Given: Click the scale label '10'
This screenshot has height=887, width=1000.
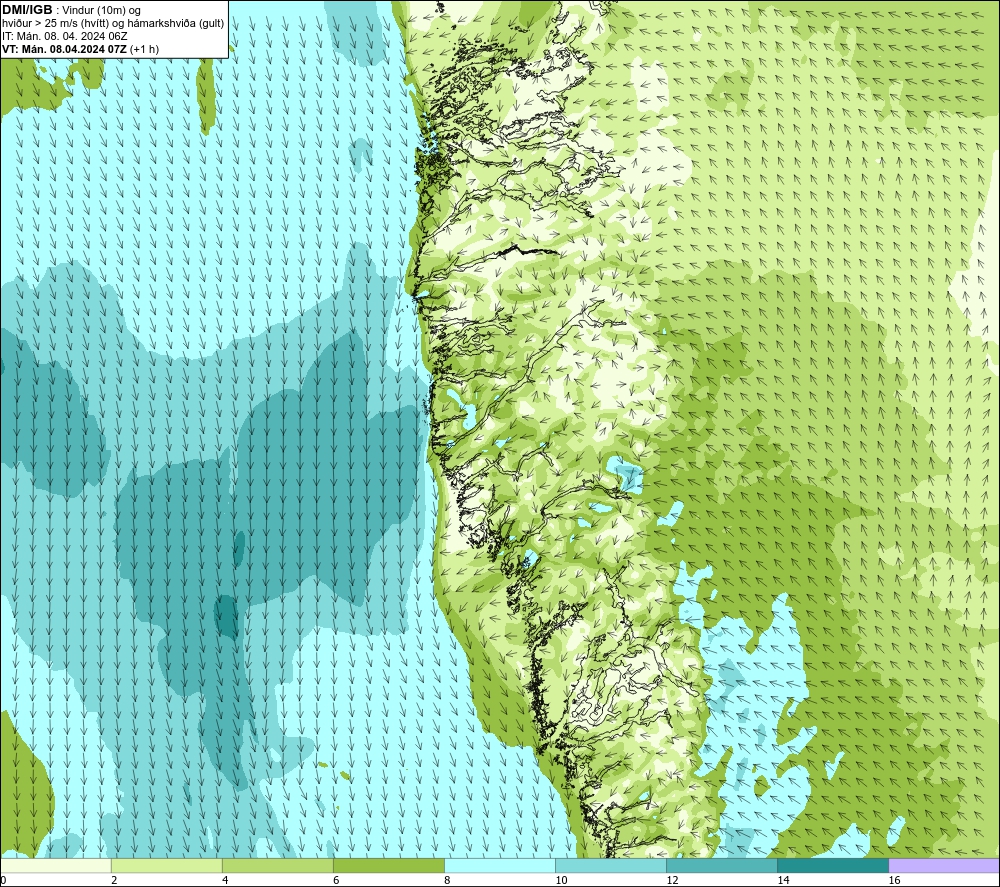Looking at the screenshot, I should (561, 880).
